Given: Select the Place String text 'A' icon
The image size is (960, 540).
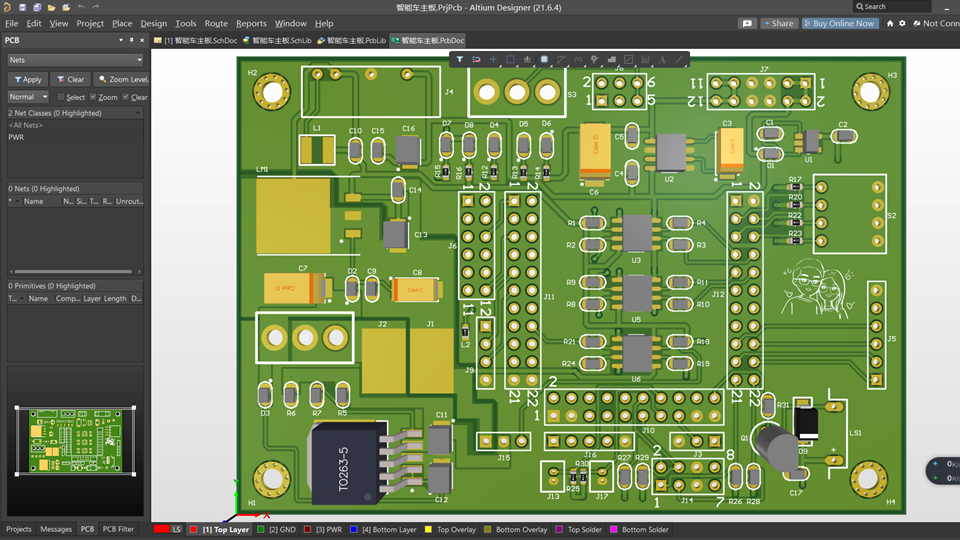Looking at the screenshot, I should pos(662,59).
